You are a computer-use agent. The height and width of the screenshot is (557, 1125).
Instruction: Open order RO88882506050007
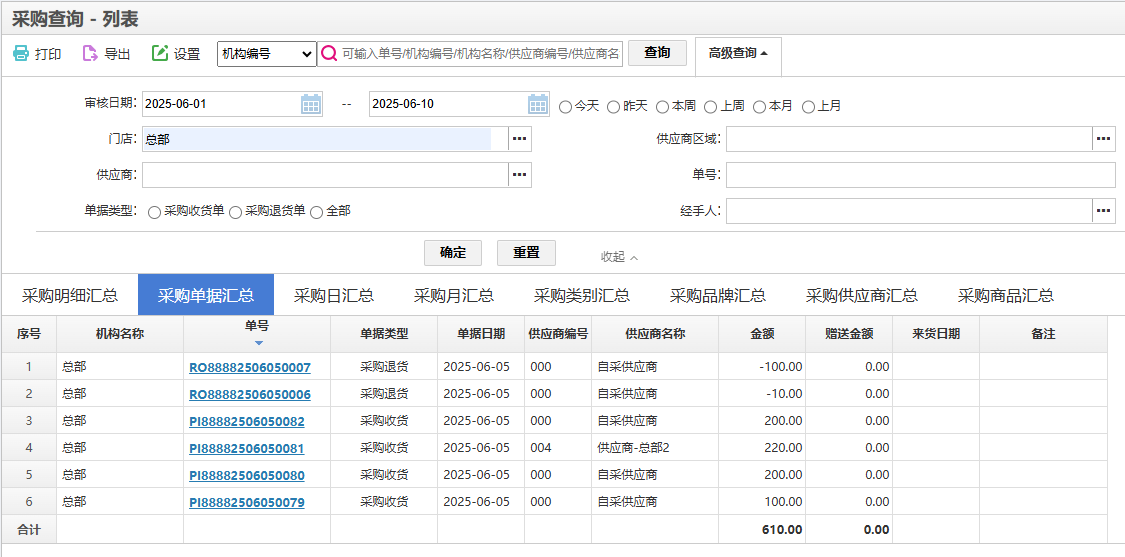click(250, 368)
